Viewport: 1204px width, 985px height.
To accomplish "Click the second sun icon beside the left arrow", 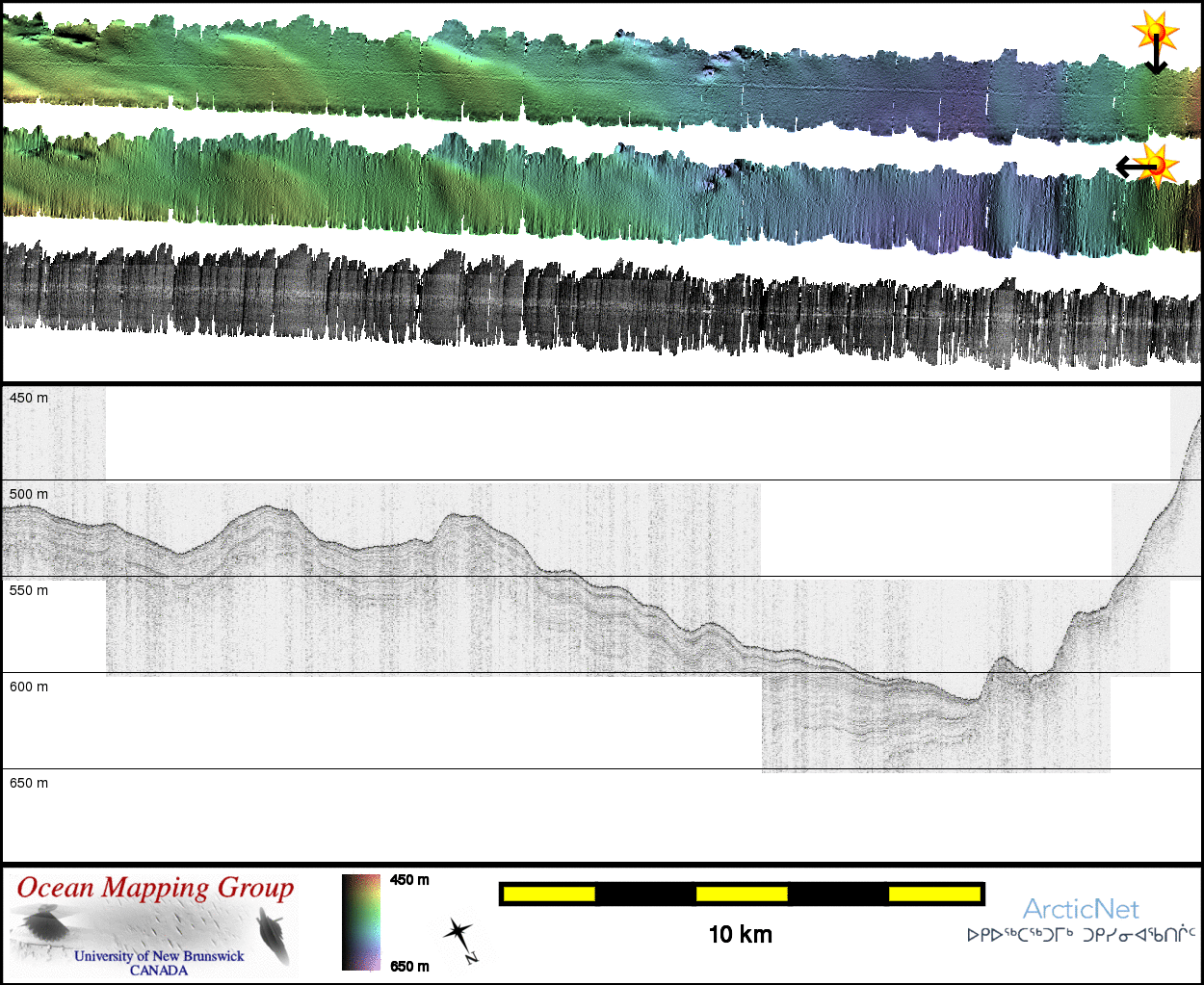I will pos(1157,165).
